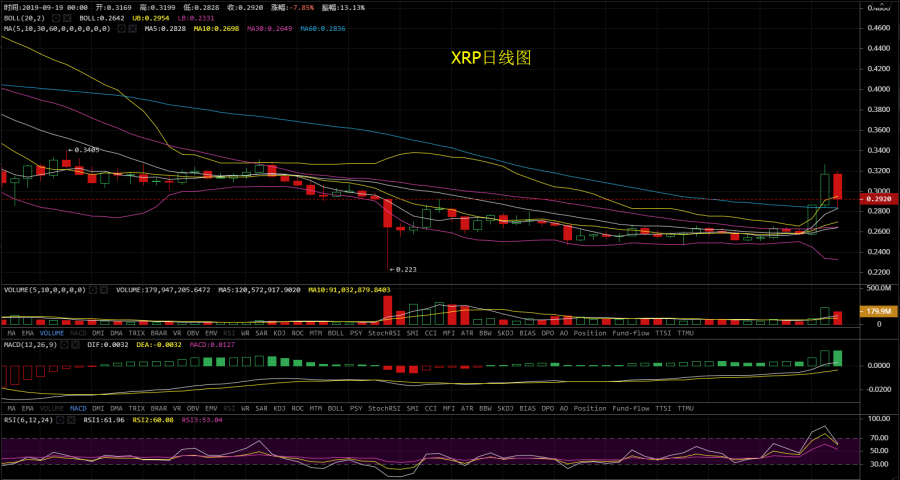Viewport: 900px width, 480px height.
Task: Click the 0.3405 high price marker
Action: tap(84, 150)
